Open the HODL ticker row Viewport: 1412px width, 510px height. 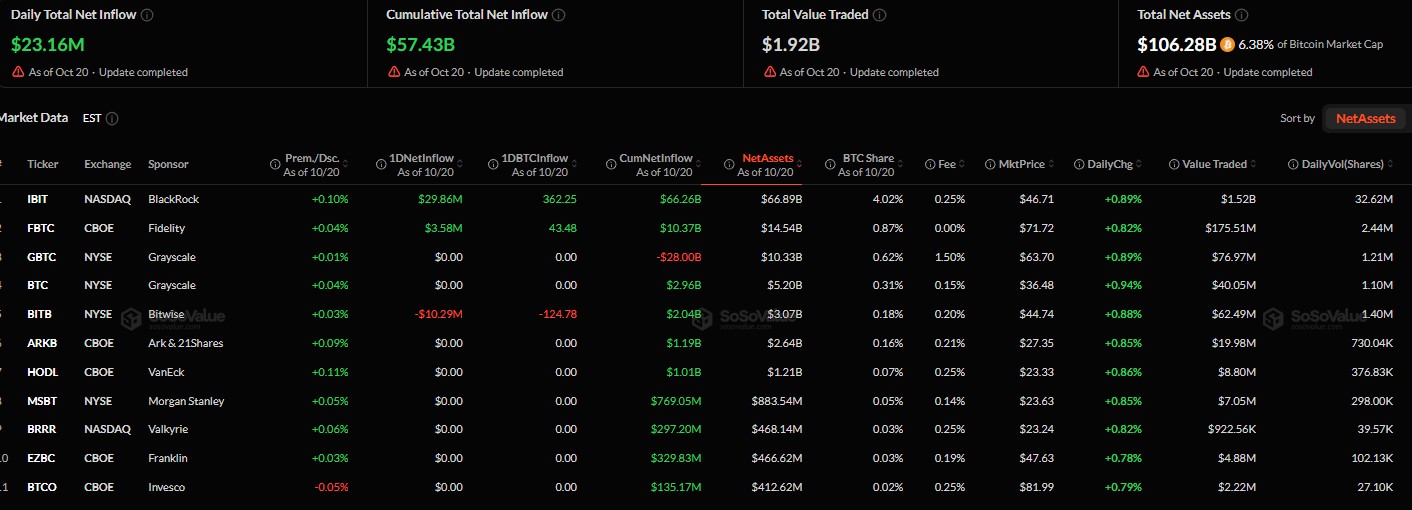pyautogui.click(x=41, y=372)
